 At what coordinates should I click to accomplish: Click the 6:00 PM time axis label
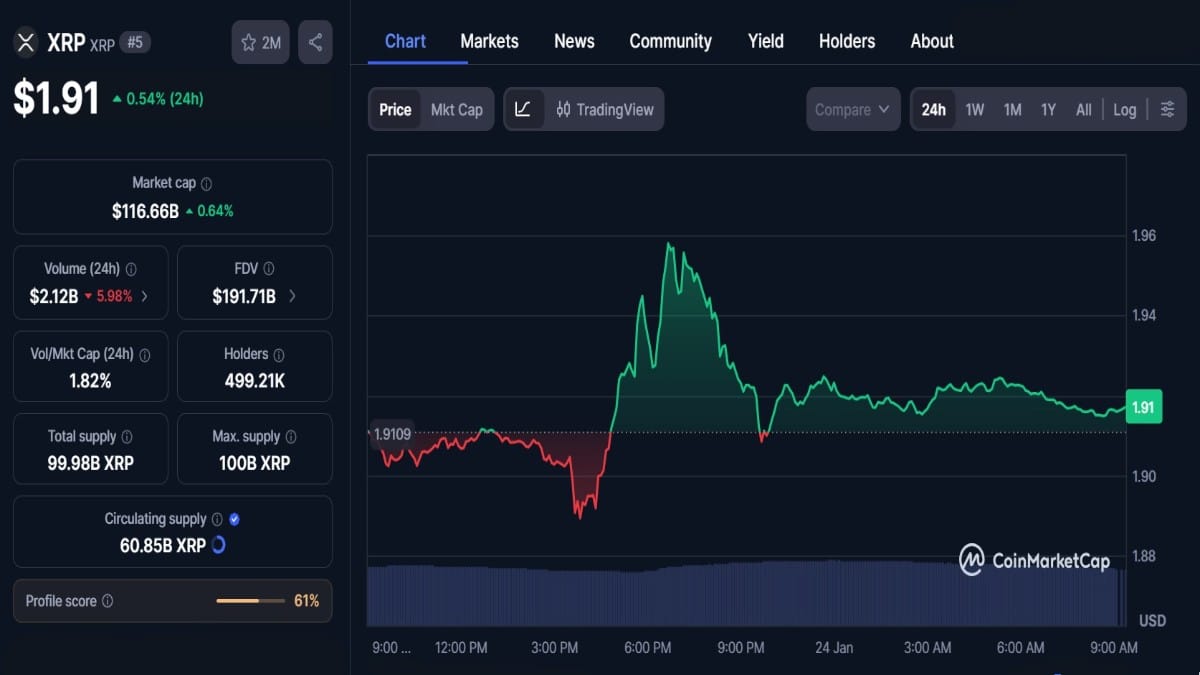pyautogui.click(x=647, y=648)
